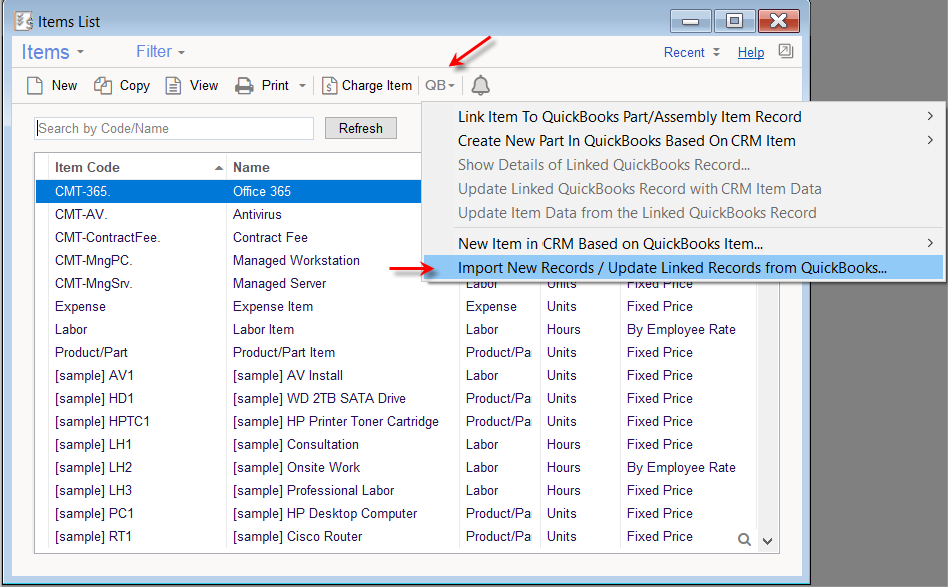Open the Filter dropdown
This screenshot has width=948, height=587.
point(158,51)
